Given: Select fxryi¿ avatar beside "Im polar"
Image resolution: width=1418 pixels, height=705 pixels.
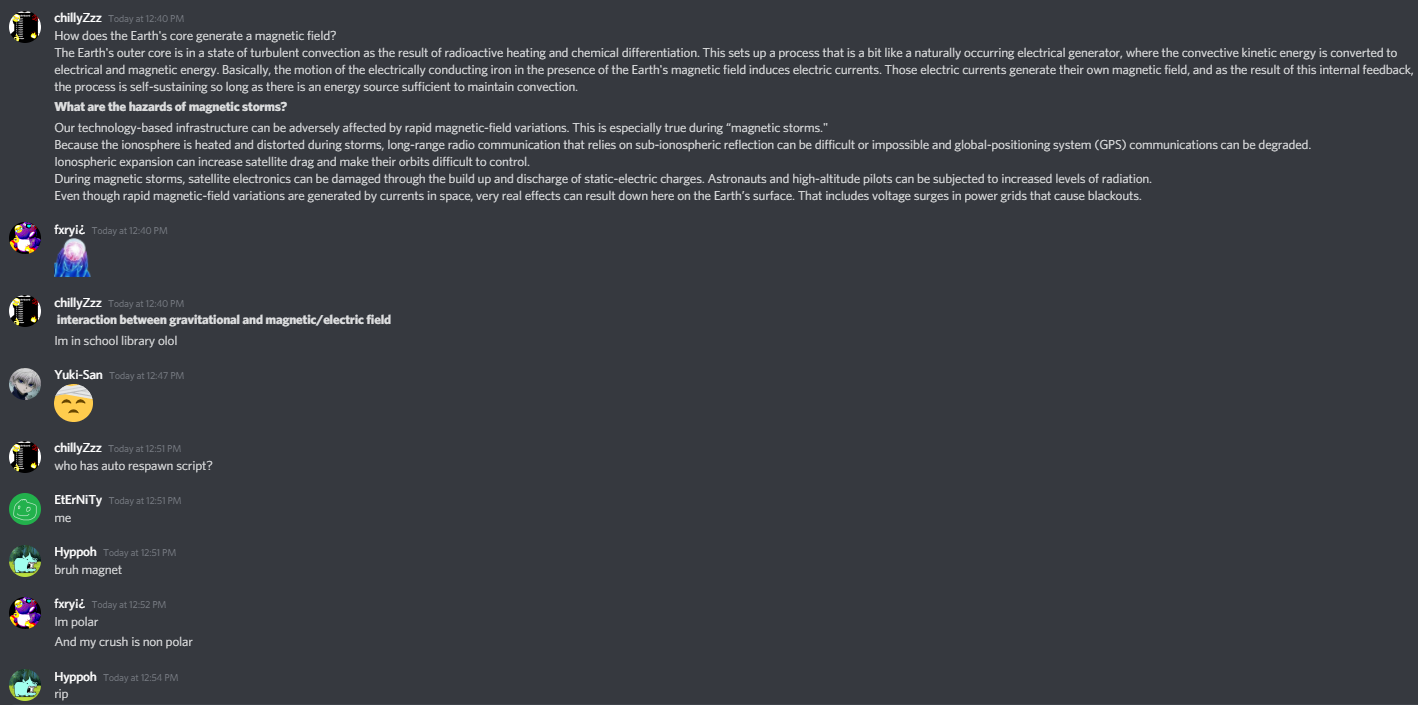Looking at the screenshot, I should point(25,612).
